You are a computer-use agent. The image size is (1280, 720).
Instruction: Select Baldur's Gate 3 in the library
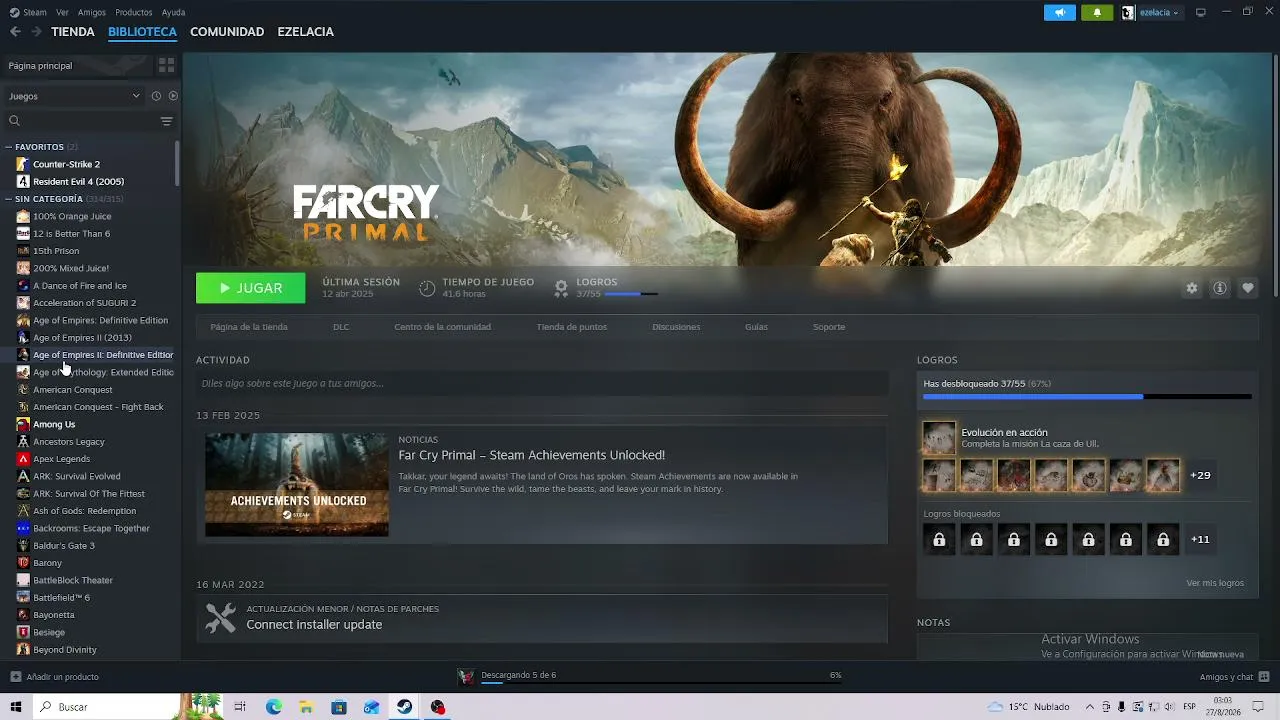(64, 546)
